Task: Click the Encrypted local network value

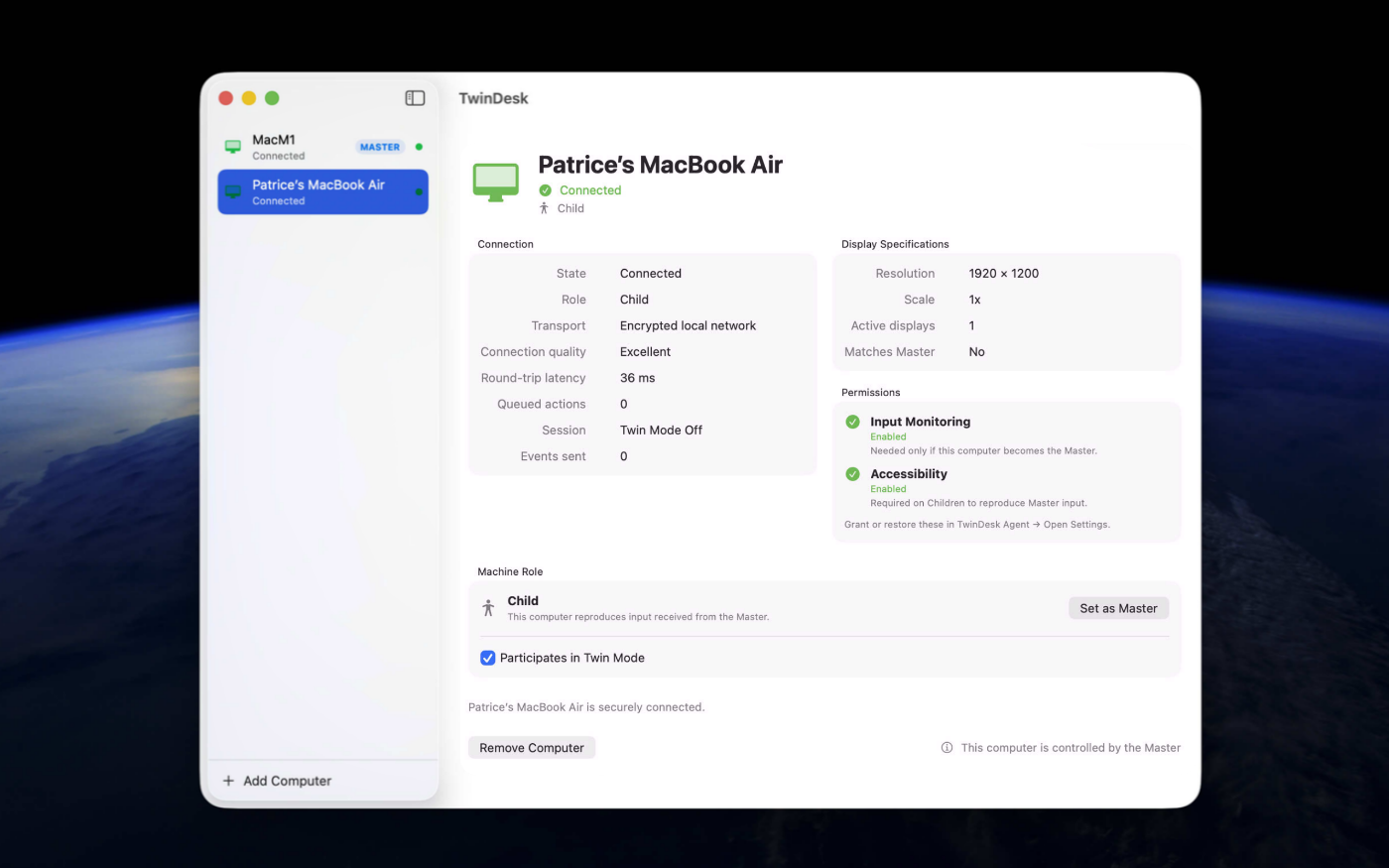Action: [688, 325]
